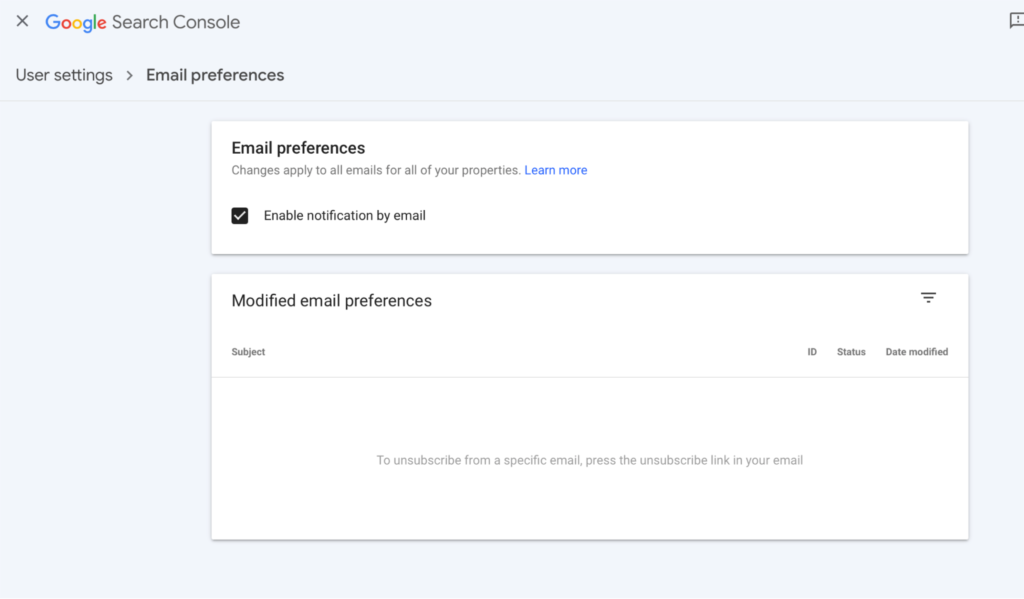Go back to User settings breadcrumb
1024x599 pixels.
[64, 75]
